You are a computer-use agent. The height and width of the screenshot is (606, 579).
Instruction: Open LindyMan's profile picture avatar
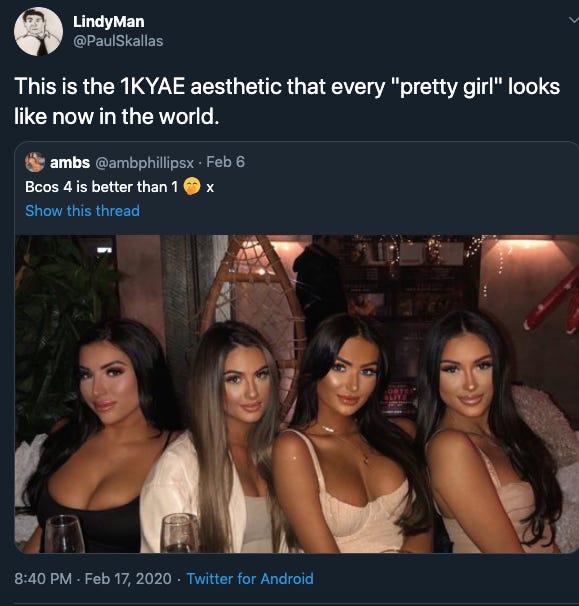(38, 31)
